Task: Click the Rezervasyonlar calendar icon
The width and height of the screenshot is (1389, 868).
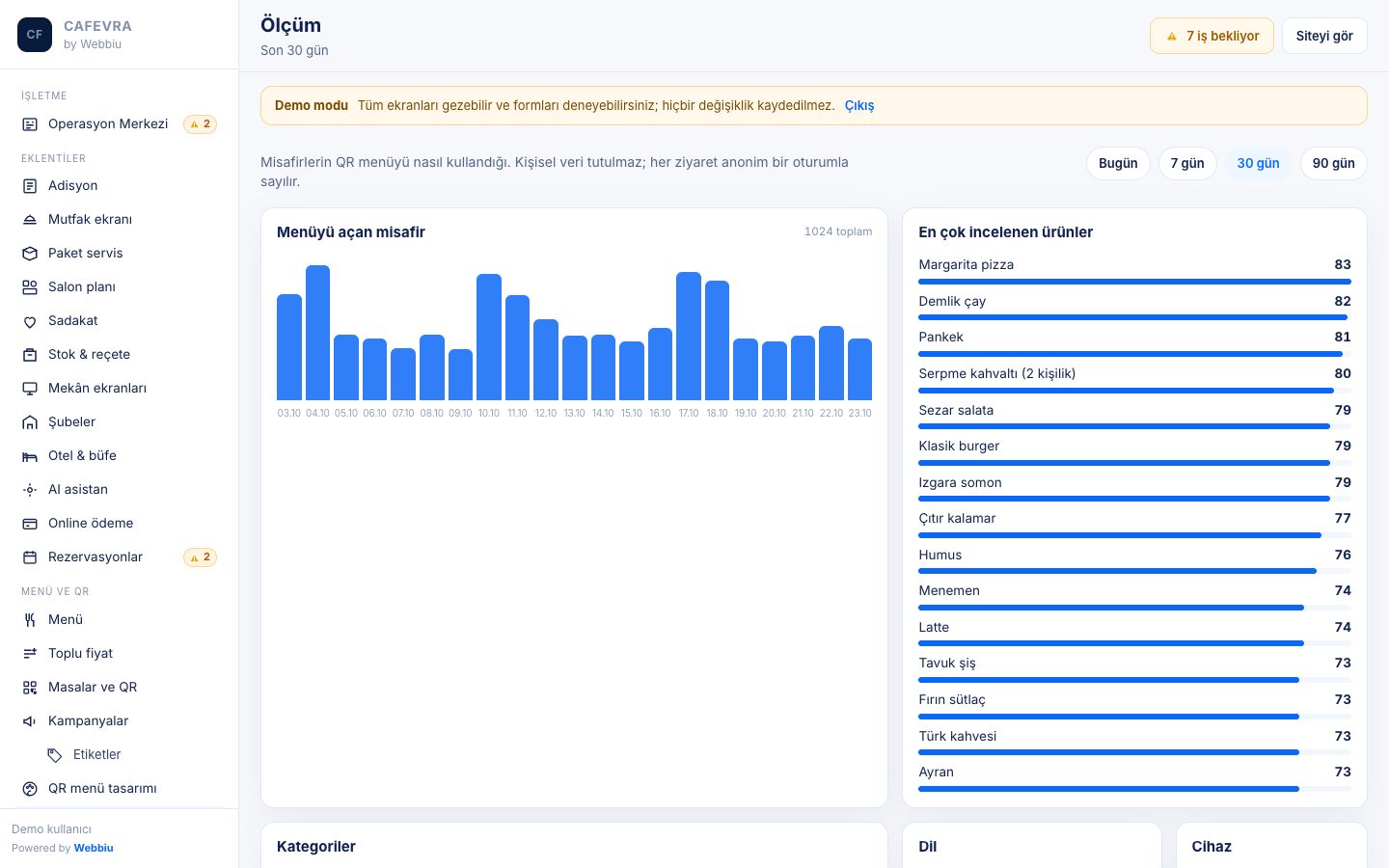Action: 30,557
